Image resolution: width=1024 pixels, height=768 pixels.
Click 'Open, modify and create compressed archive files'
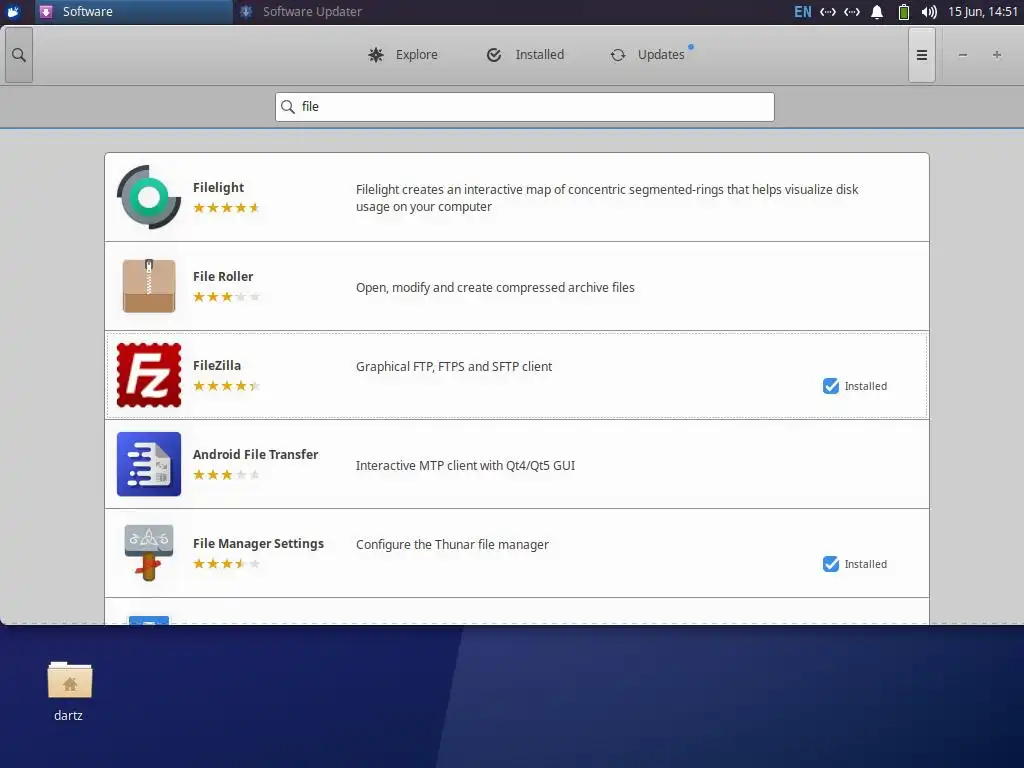click(x=495, y=287)
